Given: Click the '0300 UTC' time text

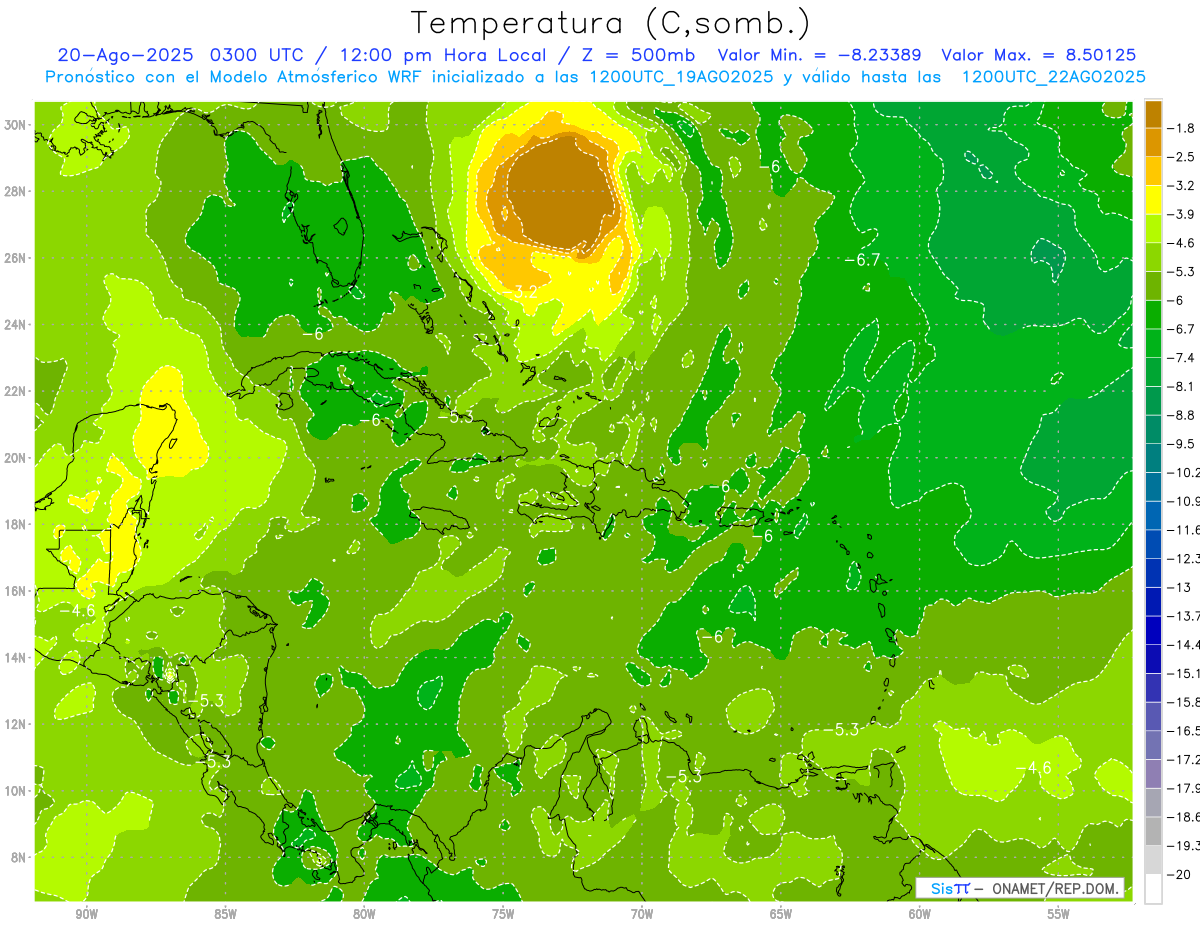Looking at the screenshot, I should tap(259, 55).
